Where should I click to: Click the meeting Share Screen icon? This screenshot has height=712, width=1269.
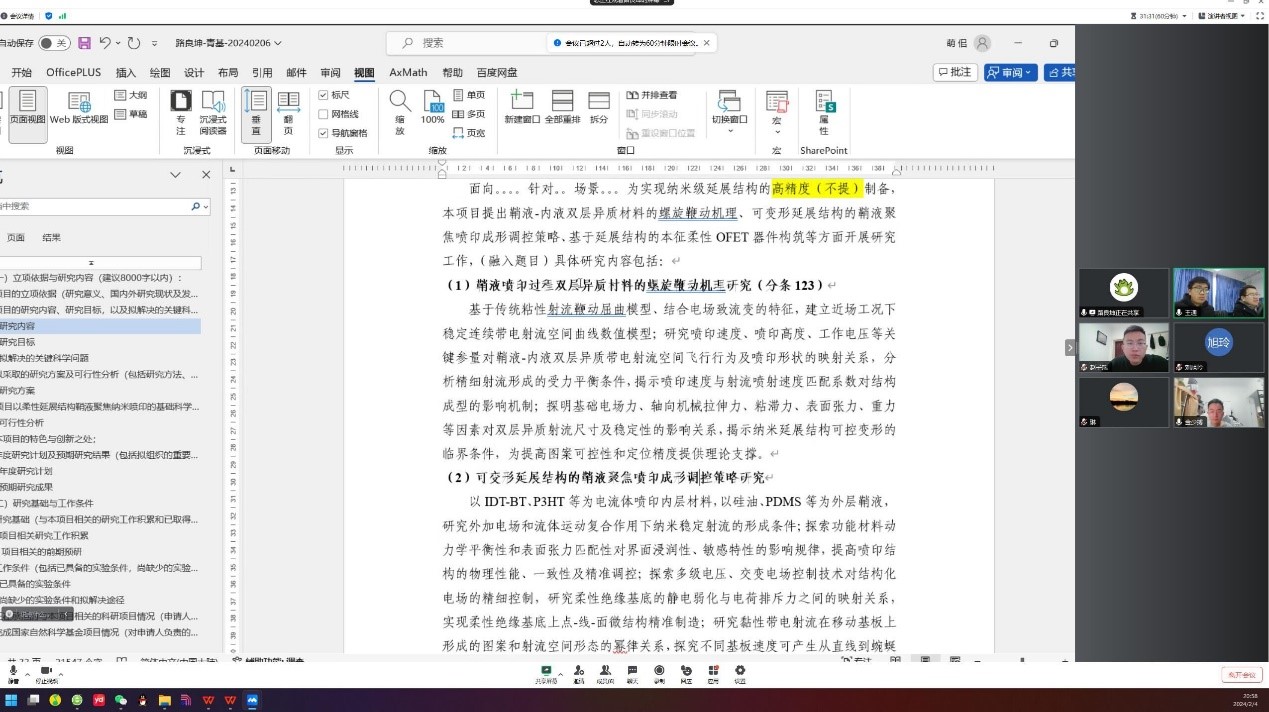546,674
